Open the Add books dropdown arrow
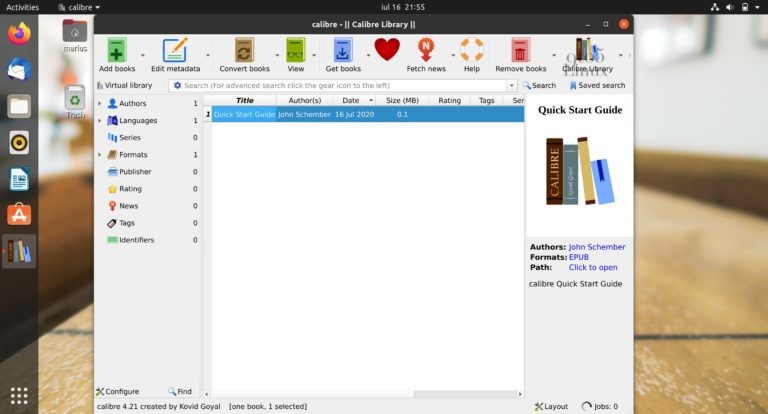The width and height of the screenshot is (768, 414). click(143, 56)
